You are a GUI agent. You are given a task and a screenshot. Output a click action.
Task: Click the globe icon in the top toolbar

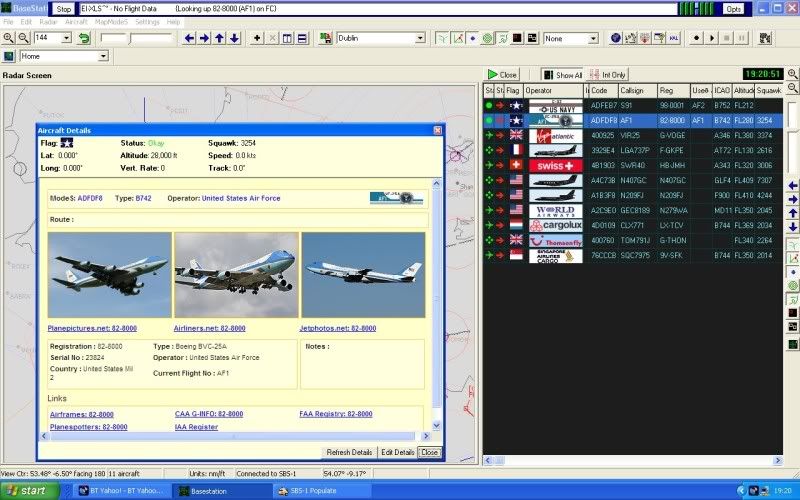click(x=616, y=38)
